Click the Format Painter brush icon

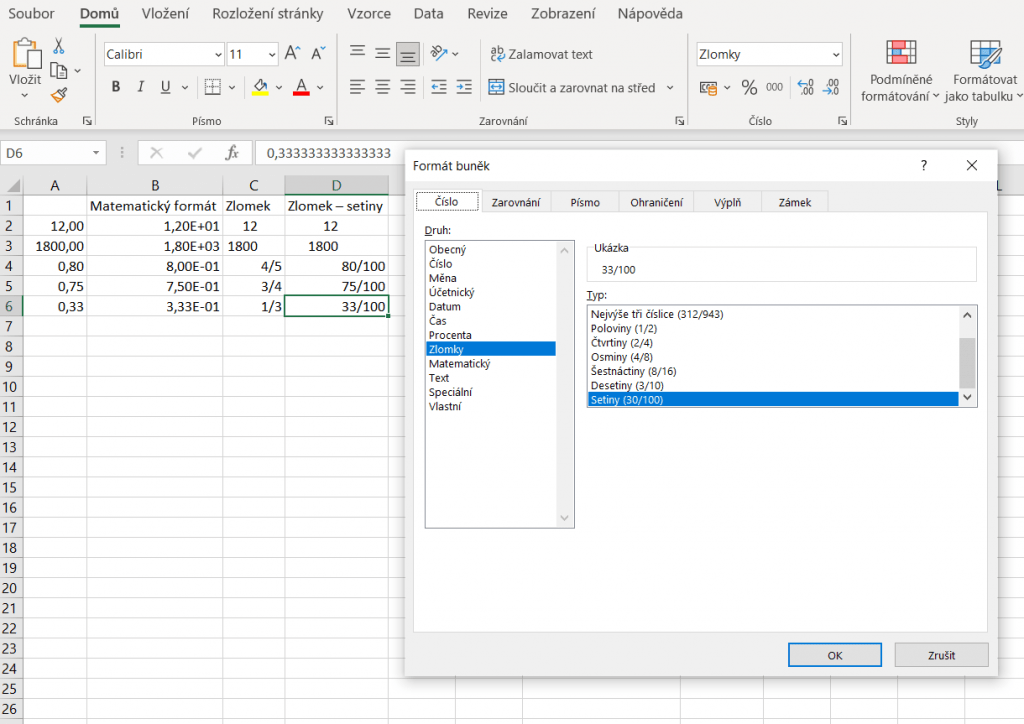pyautogui.click(x=58, y=95)
